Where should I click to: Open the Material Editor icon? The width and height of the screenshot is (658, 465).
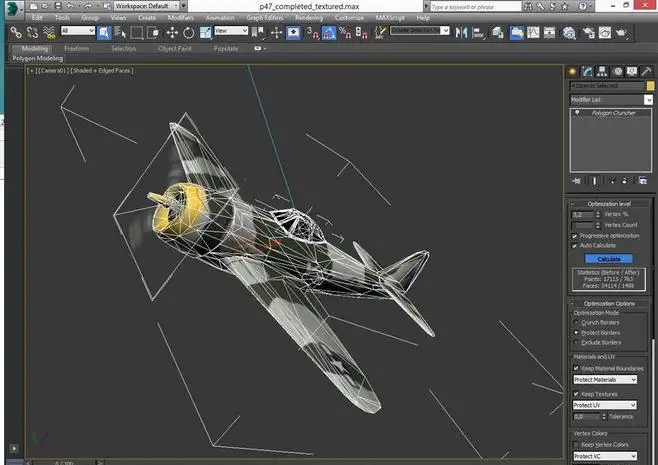point(569,32)
